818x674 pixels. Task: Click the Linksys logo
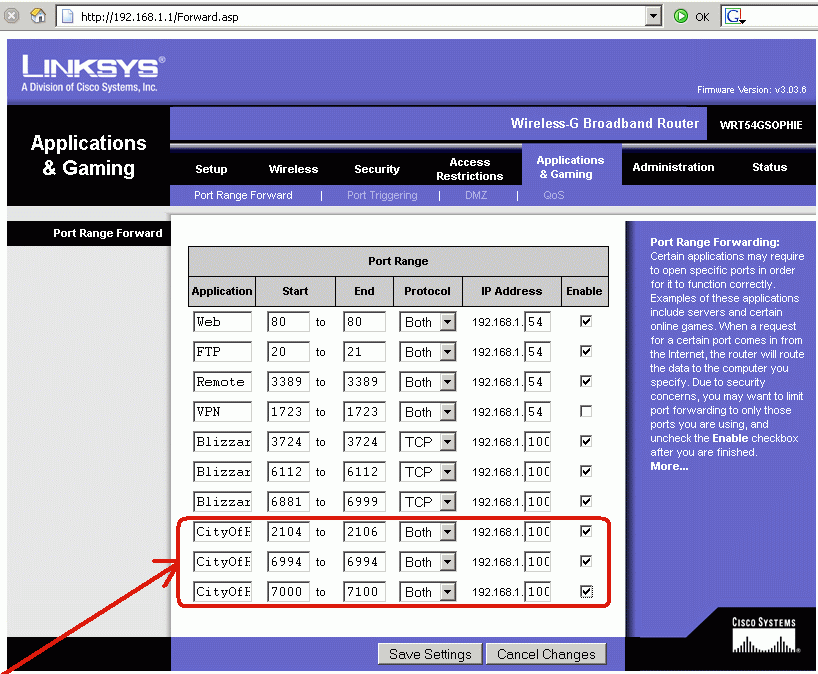[90, 74]
